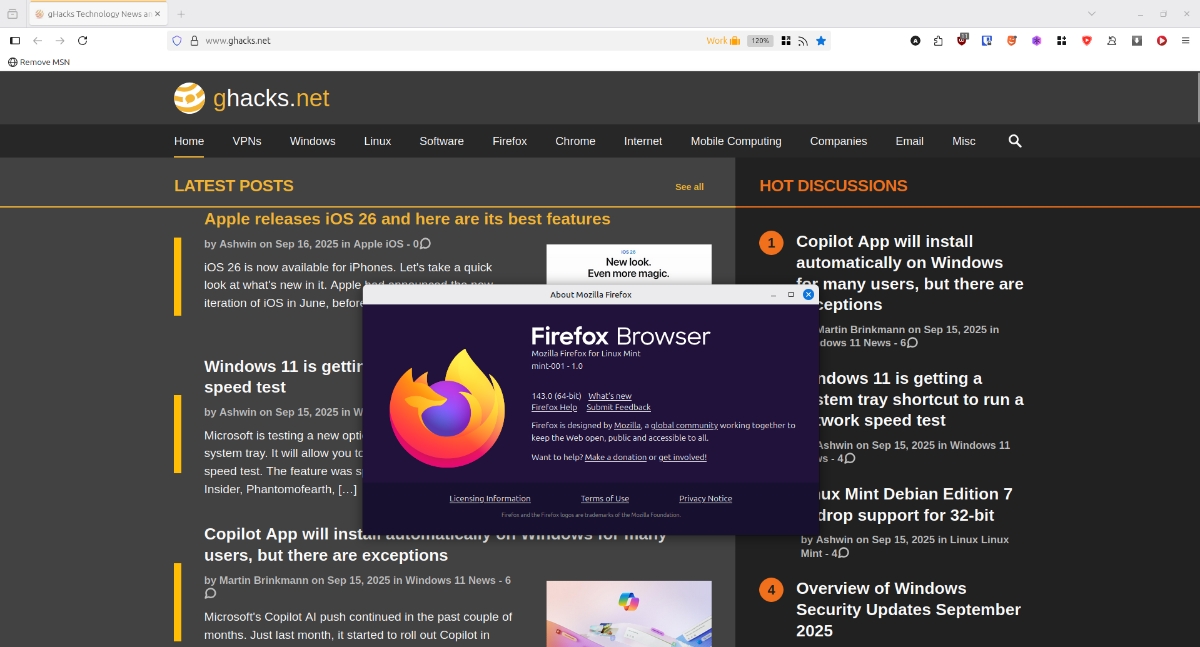Reload the current page
This screenshot has height=647, width=1200.
coord(82,41)
